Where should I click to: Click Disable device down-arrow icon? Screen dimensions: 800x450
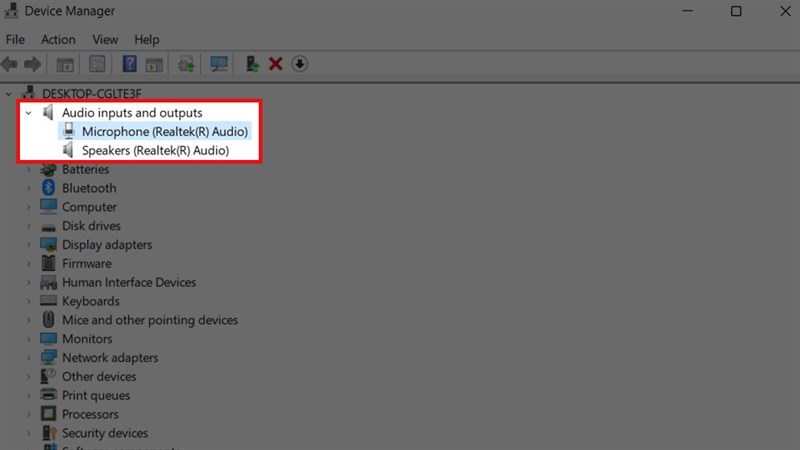pyautogui.click(x=299, y=64)
